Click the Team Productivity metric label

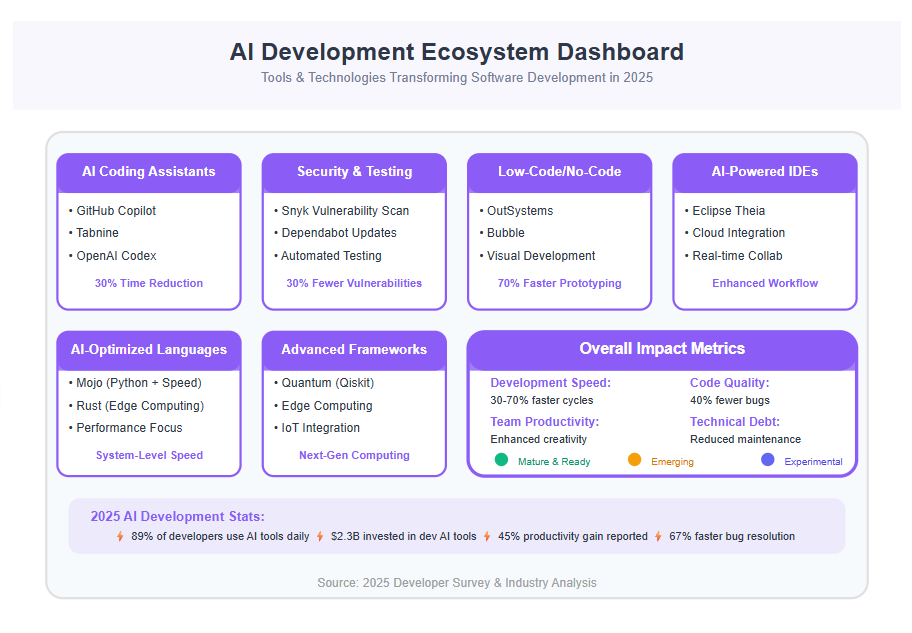tap(544, 422)
